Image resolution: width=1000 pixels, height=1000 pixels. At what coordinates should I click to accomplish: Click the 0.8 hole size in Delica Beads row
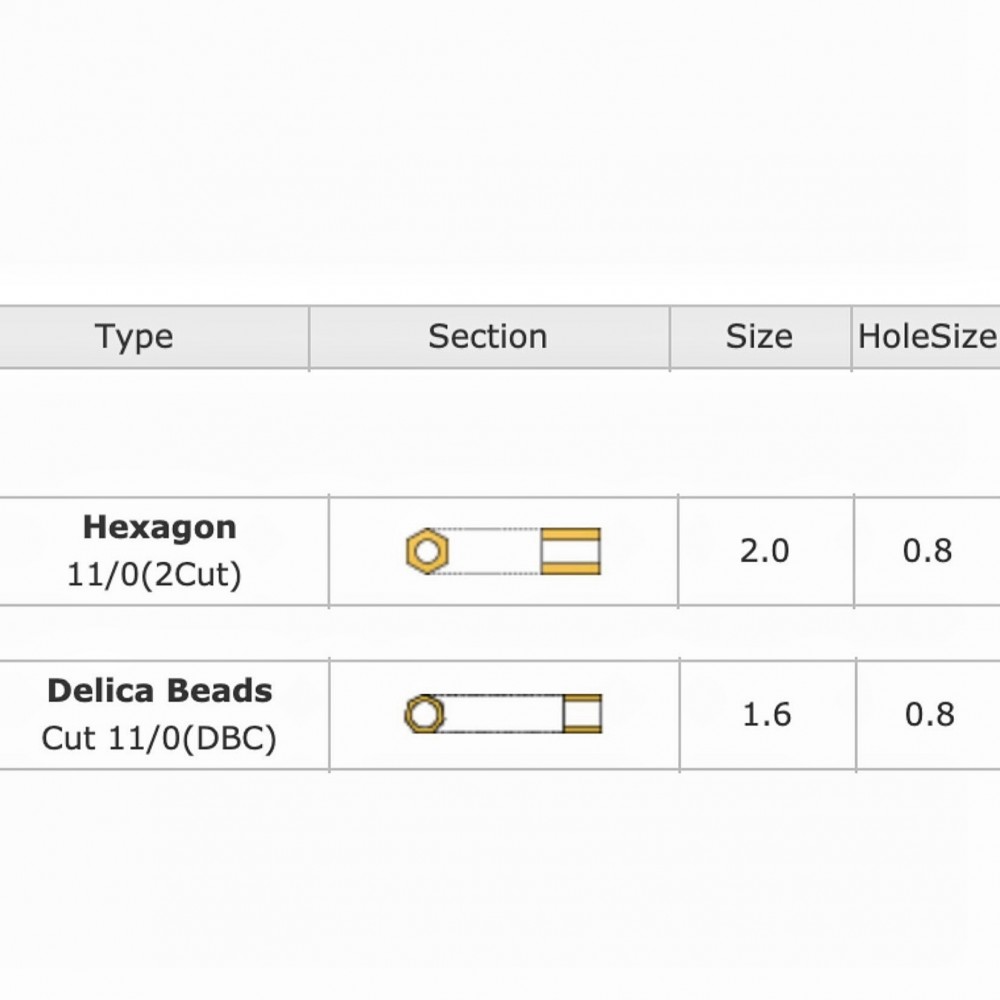(929, 715)
